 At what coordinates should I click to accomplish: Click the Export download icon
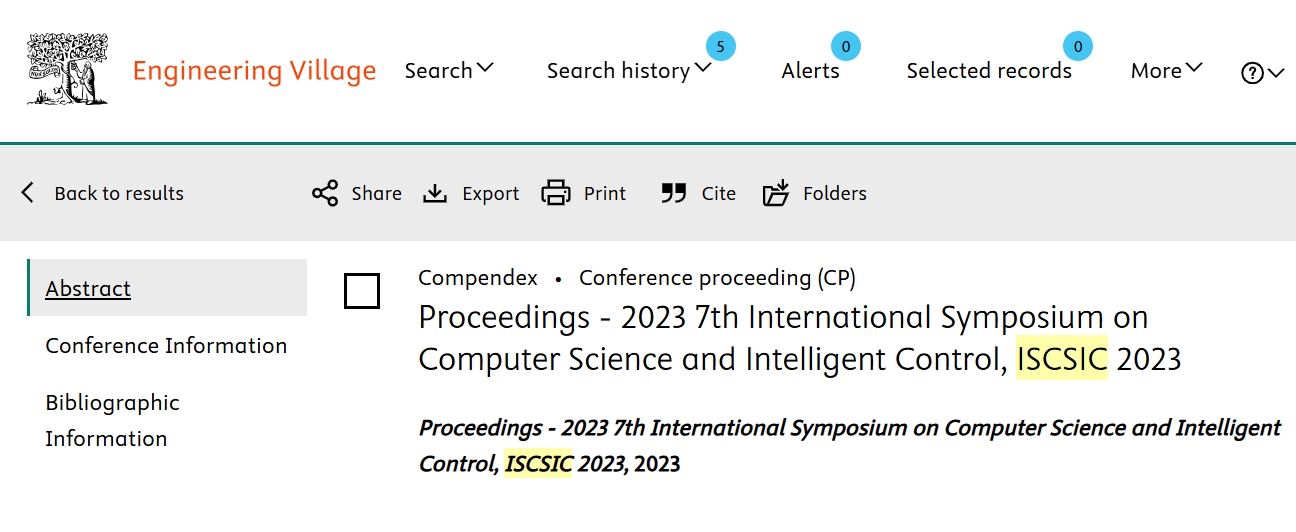click(435, 193)
